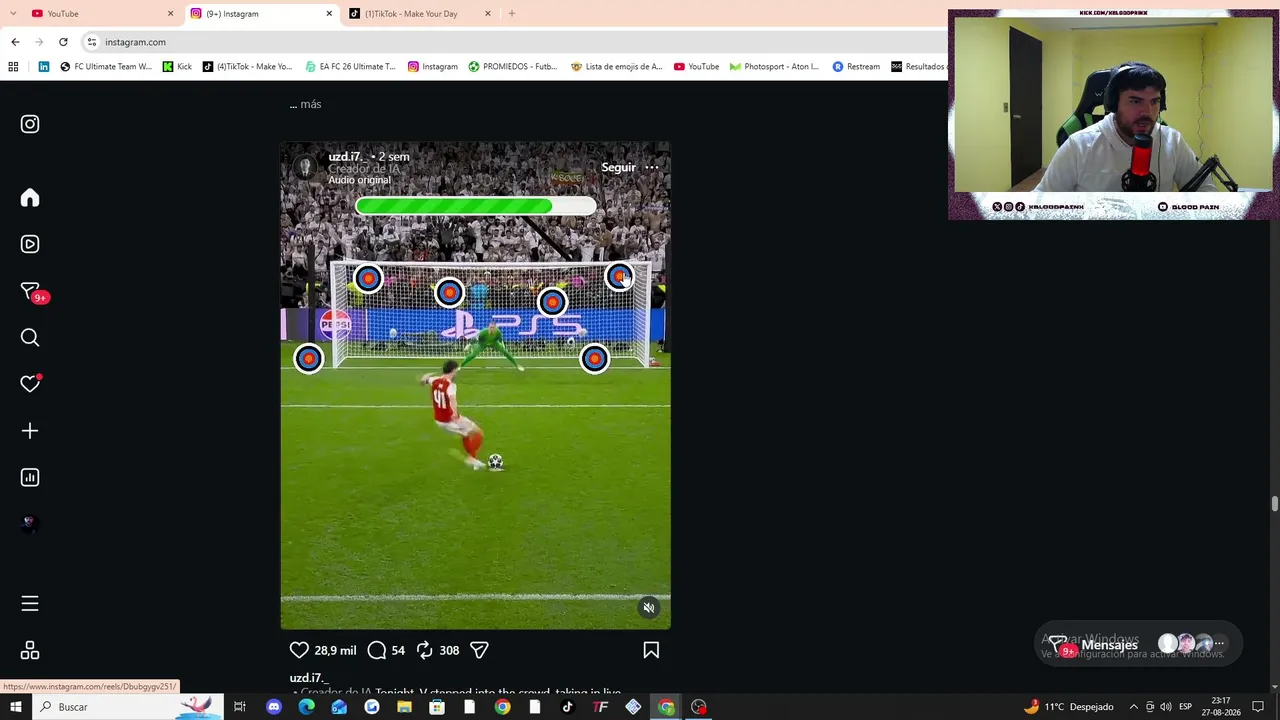Screen dimensions: 1280x720
Task: Open File Explorer from the taskbar
Action: tap(404, 707)
